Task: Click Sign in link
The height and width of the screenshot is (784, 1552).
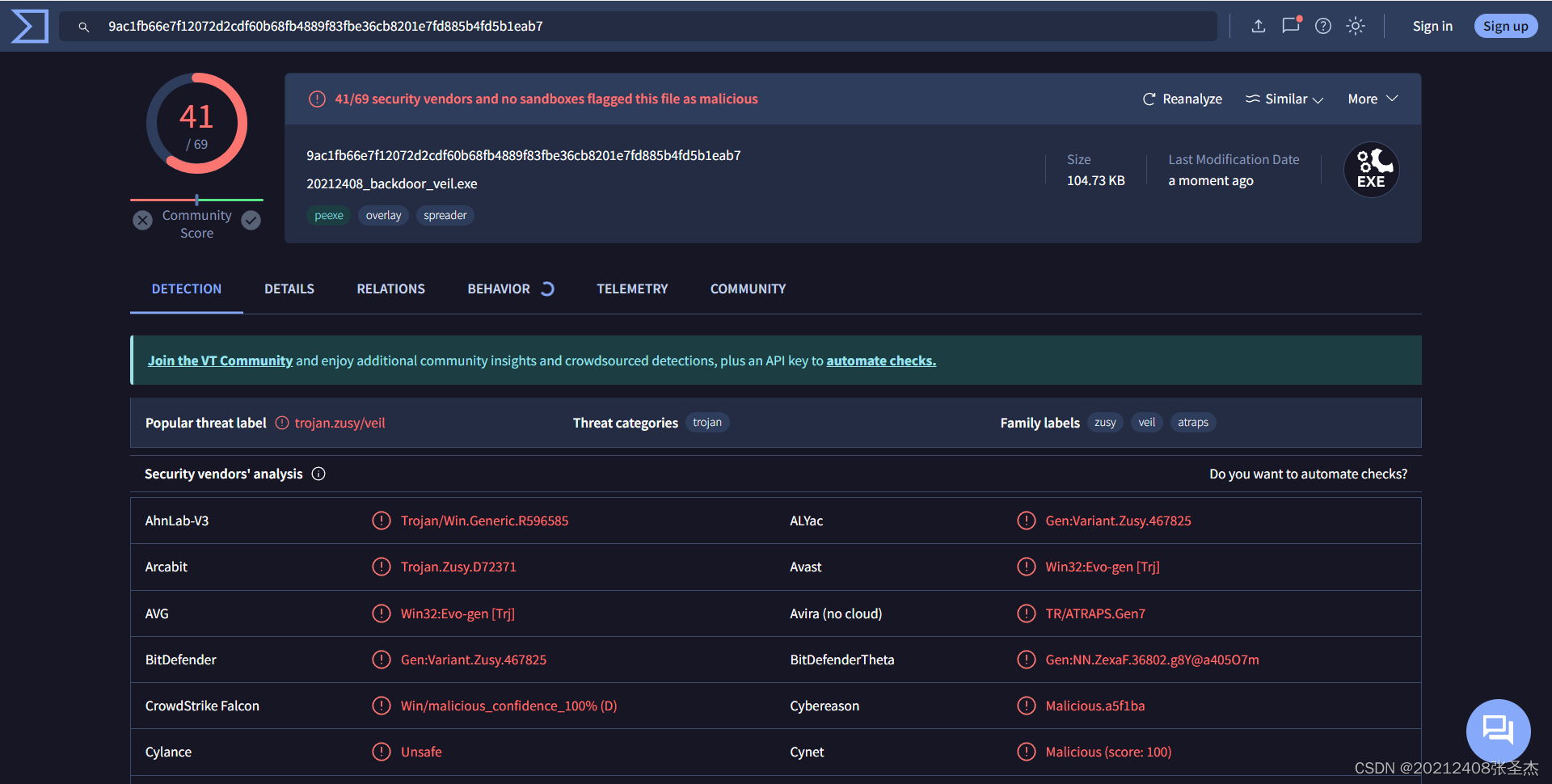Action: point(1432,26)
